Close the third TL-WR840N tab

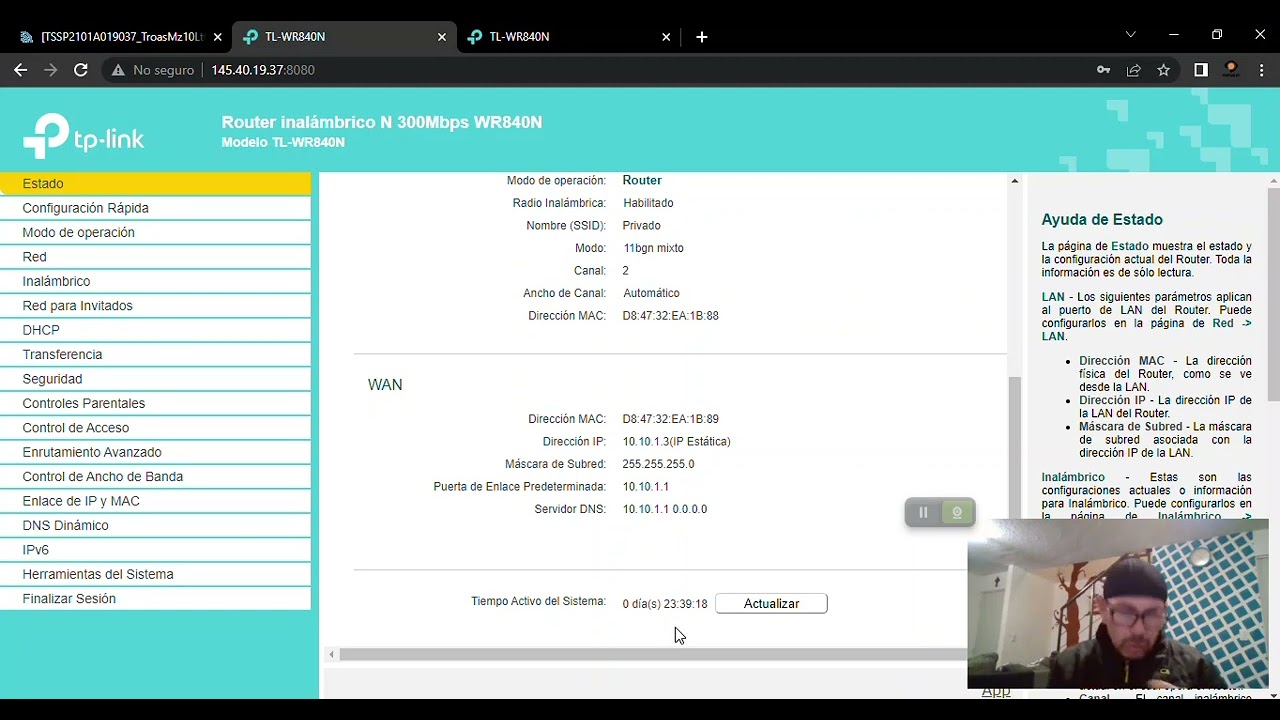click(x=666, y=37)
